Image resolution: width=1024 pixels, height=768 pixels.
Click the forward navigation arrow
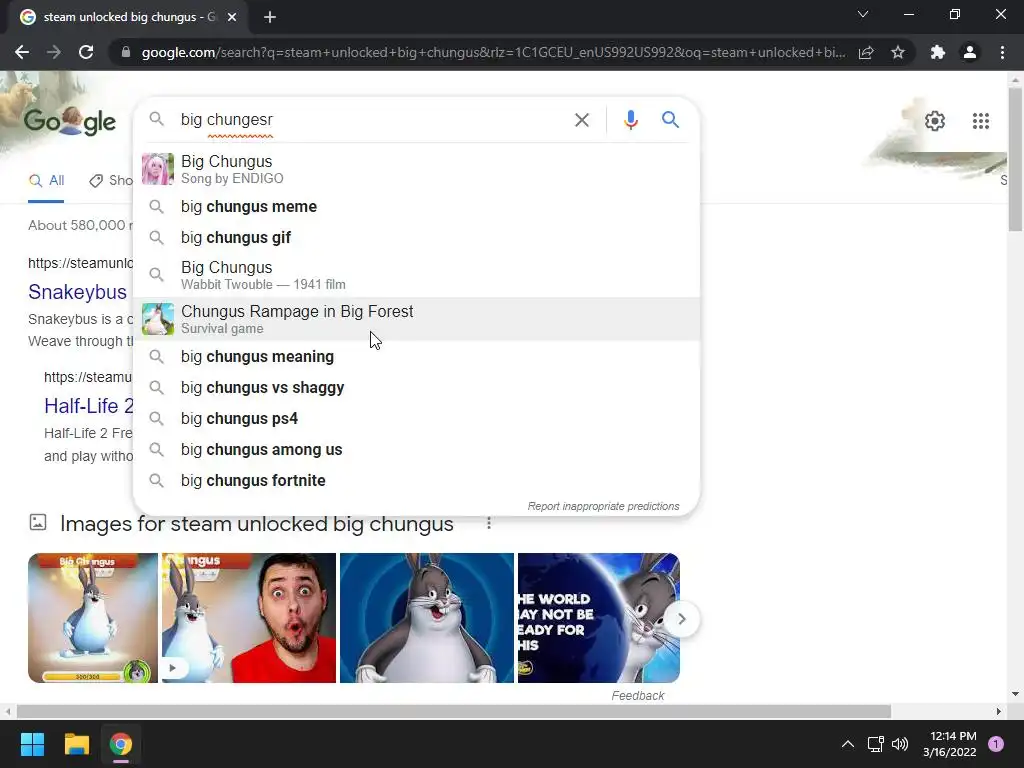point(54,52)
